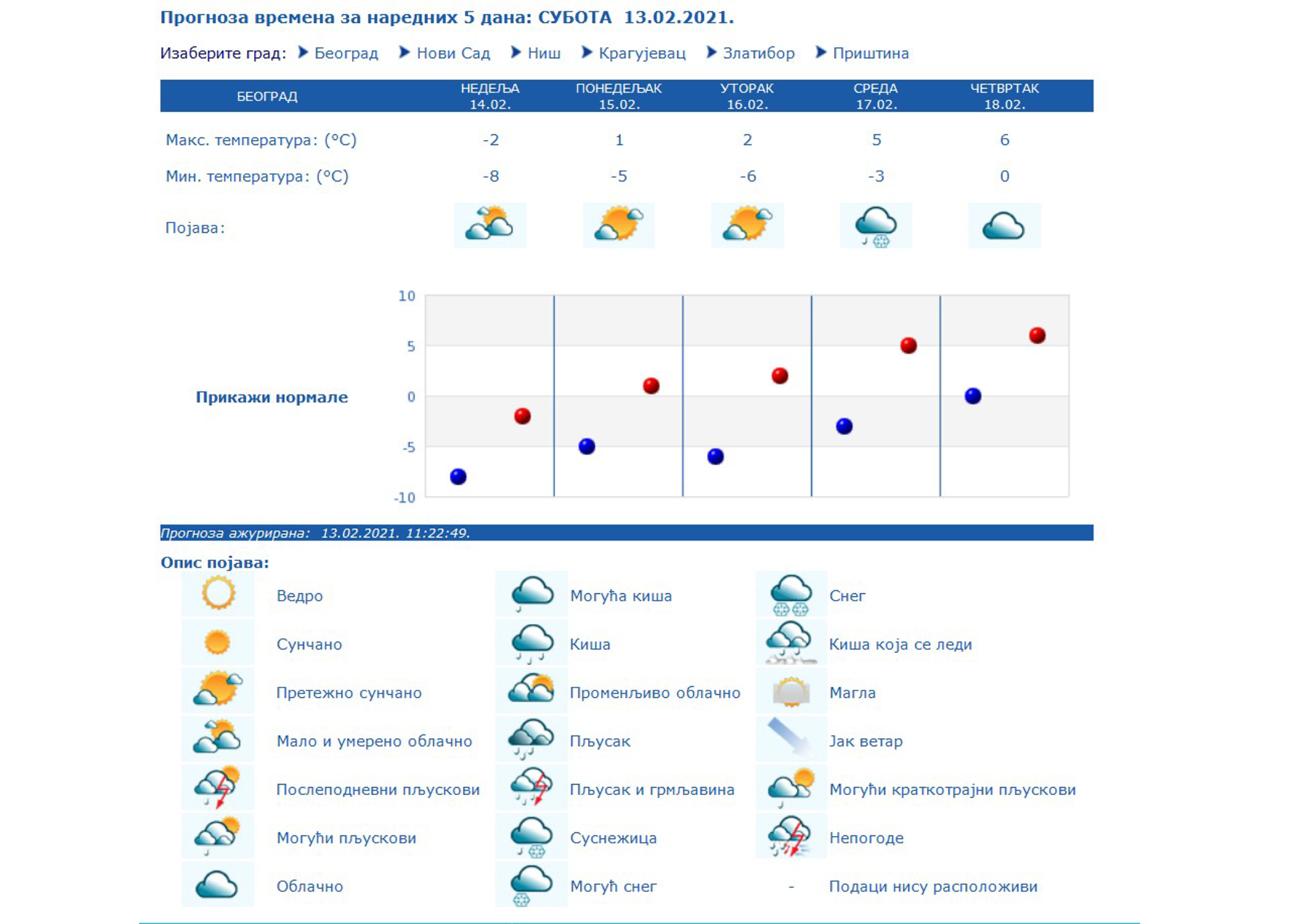Open the Нови Сад city forecast link
This screenshot has width=1294, height=924.
[x=454, y=54]
